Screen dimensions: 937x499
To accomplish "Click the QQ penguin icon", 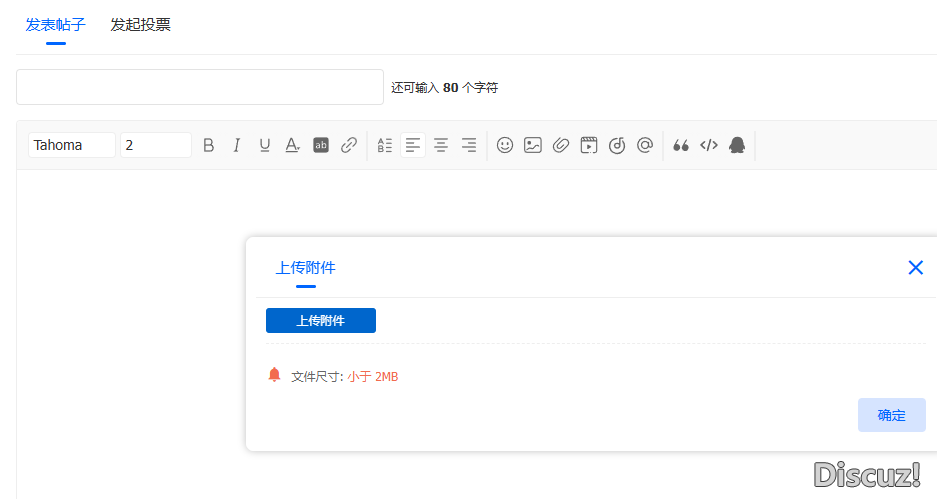I will [737, 145].
